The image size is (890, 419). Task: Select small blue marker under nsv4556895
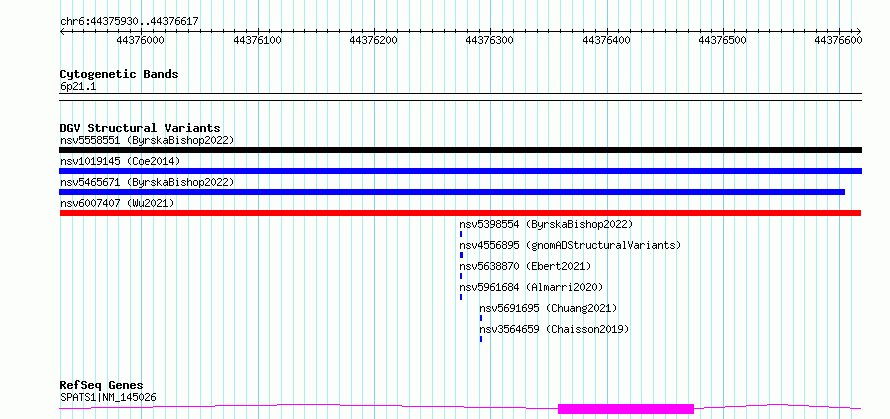pos(461,255)
